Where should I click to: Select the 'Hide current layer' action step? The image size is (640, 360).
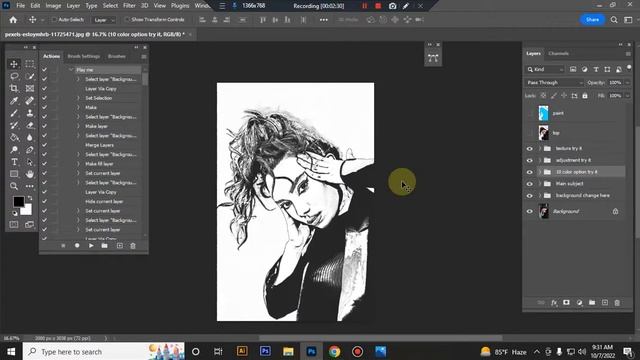(104, 202)
